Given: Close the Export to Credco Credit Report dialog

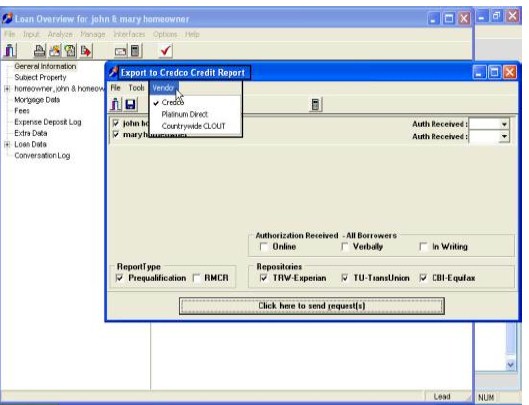Looking at the screenshot, I should pos(509,72).
